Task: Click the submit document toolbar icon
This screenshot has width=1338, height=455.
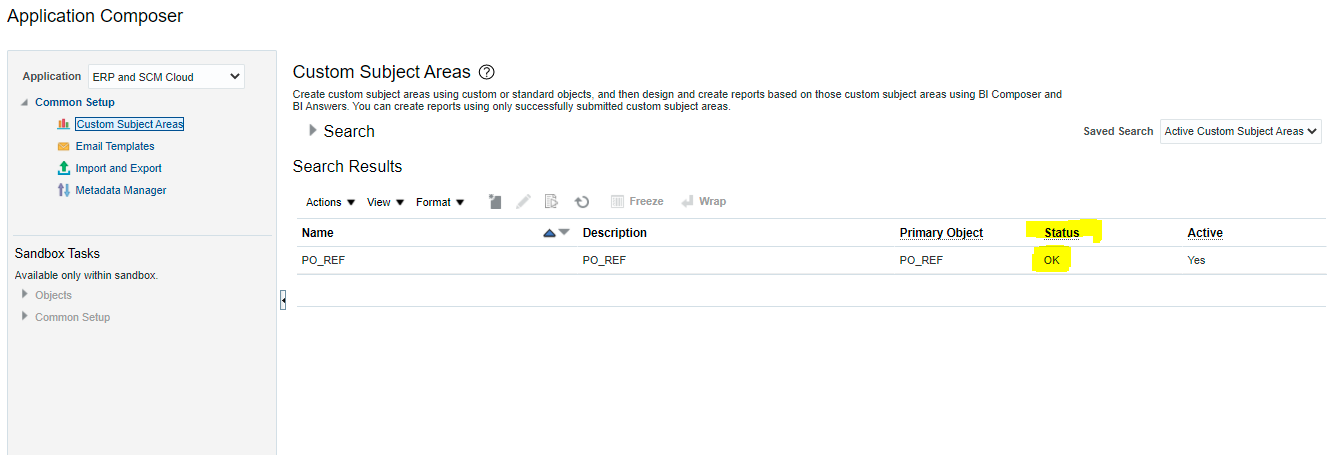Action: (551, 202)
